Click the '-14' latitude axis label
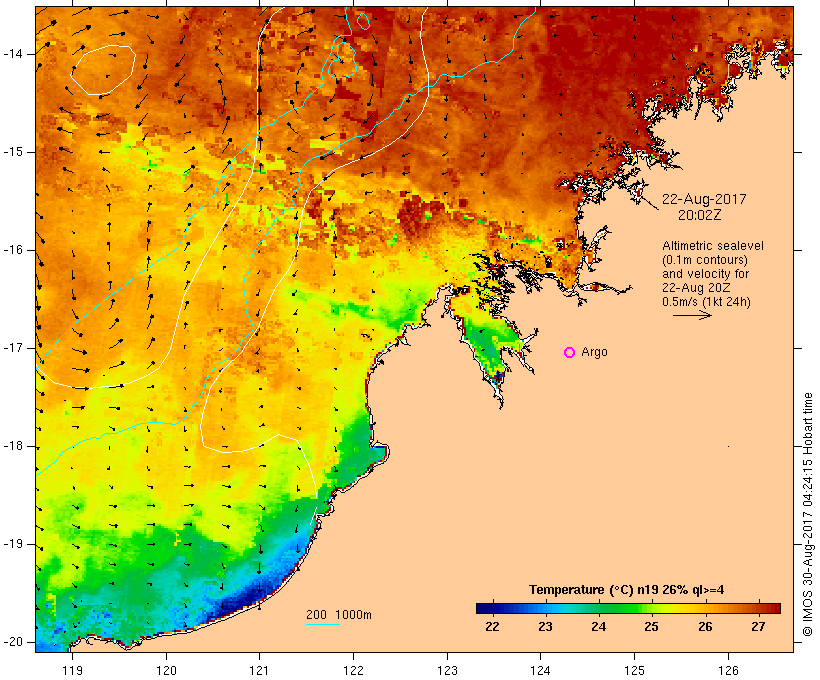 (x=13, y=54)
